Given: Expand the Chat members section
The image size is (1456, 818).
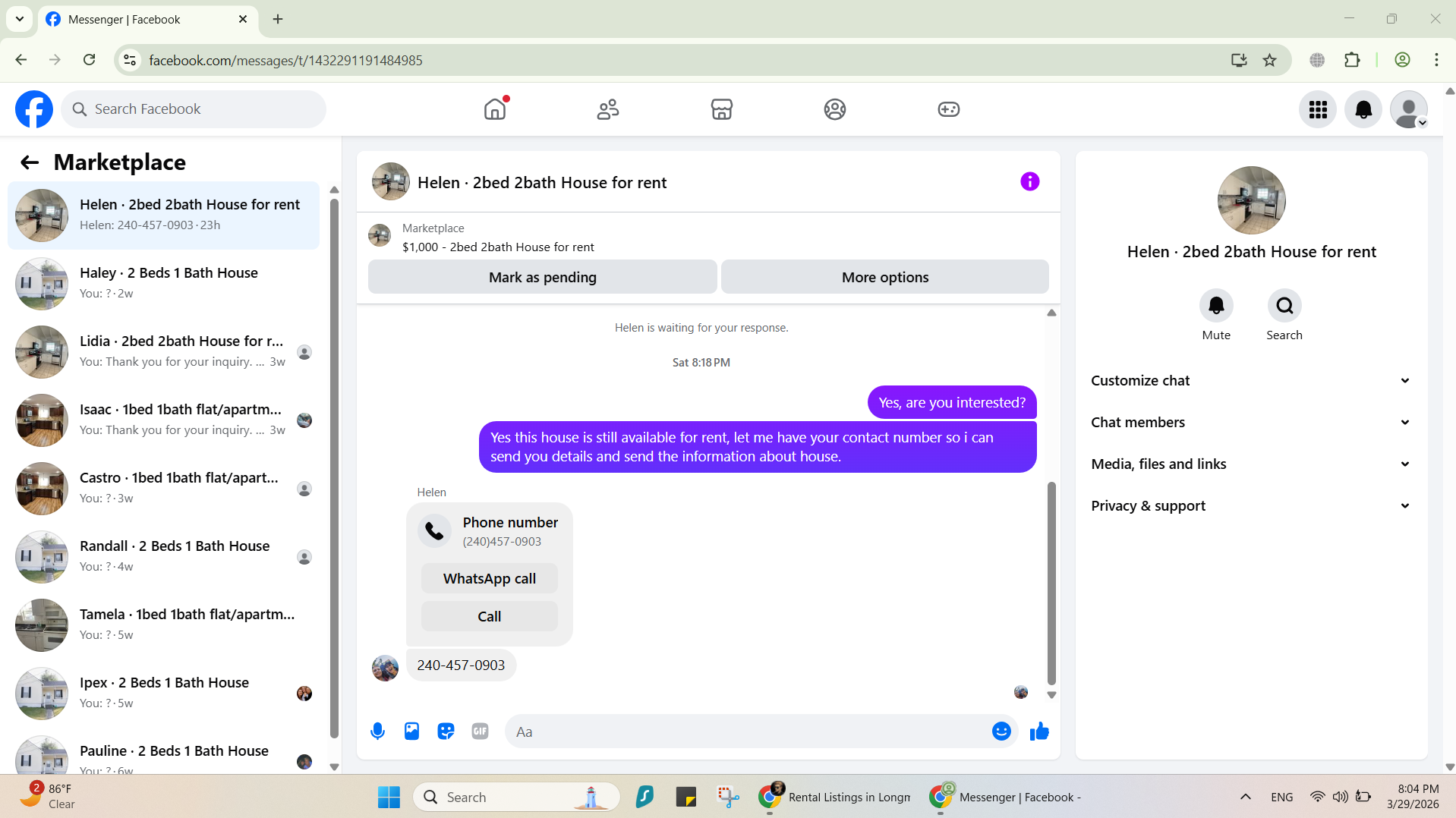Looking at the screenshot, I should tap(1251, 423).
